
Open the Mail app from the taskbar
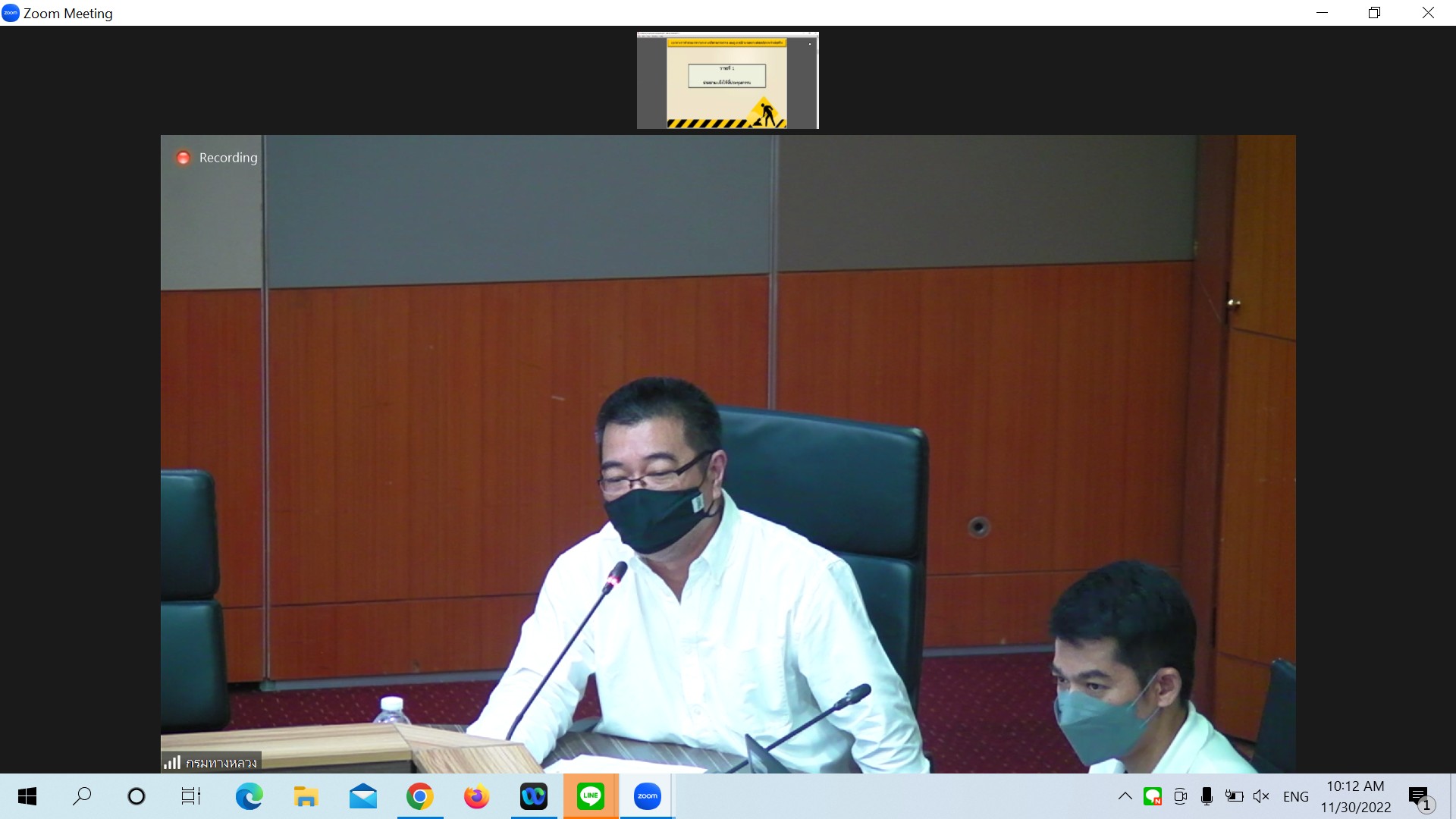(362, 796)
